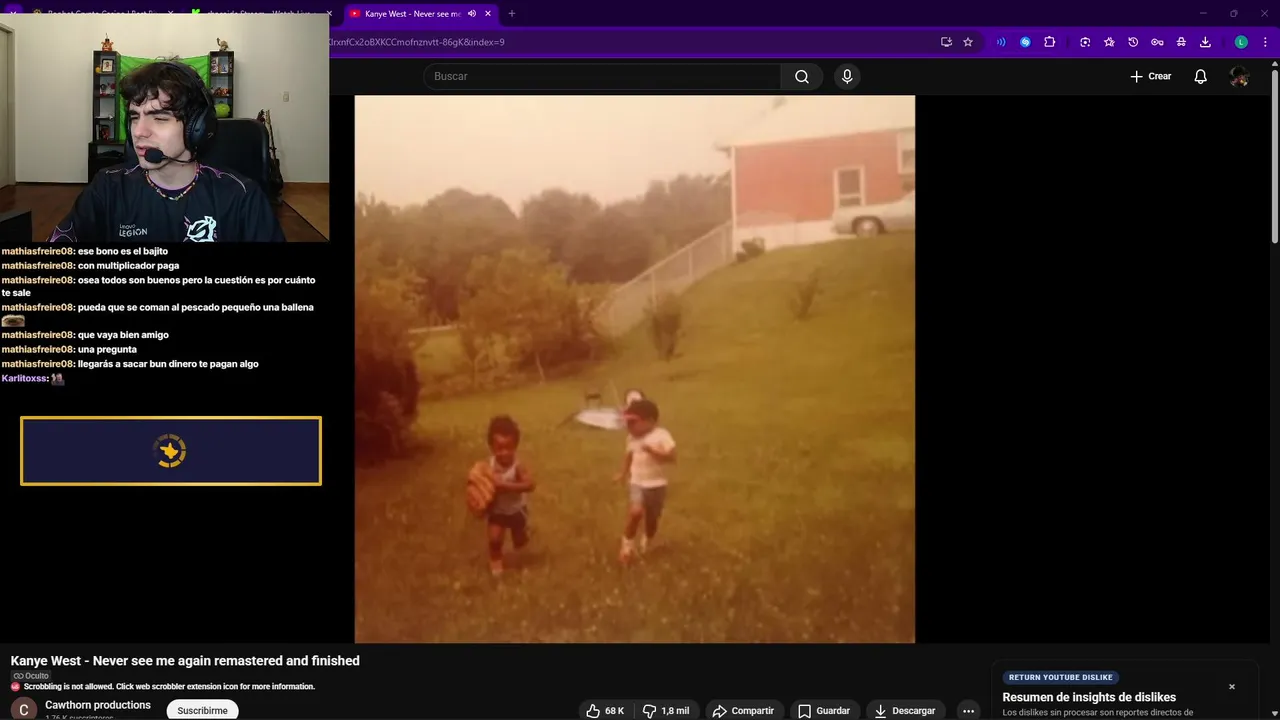Image resolution: width=1280 pixels, height=720 pixels.
Task: Click chat message 'ese bono es el bajito'
Action: [x=123, y=251]
